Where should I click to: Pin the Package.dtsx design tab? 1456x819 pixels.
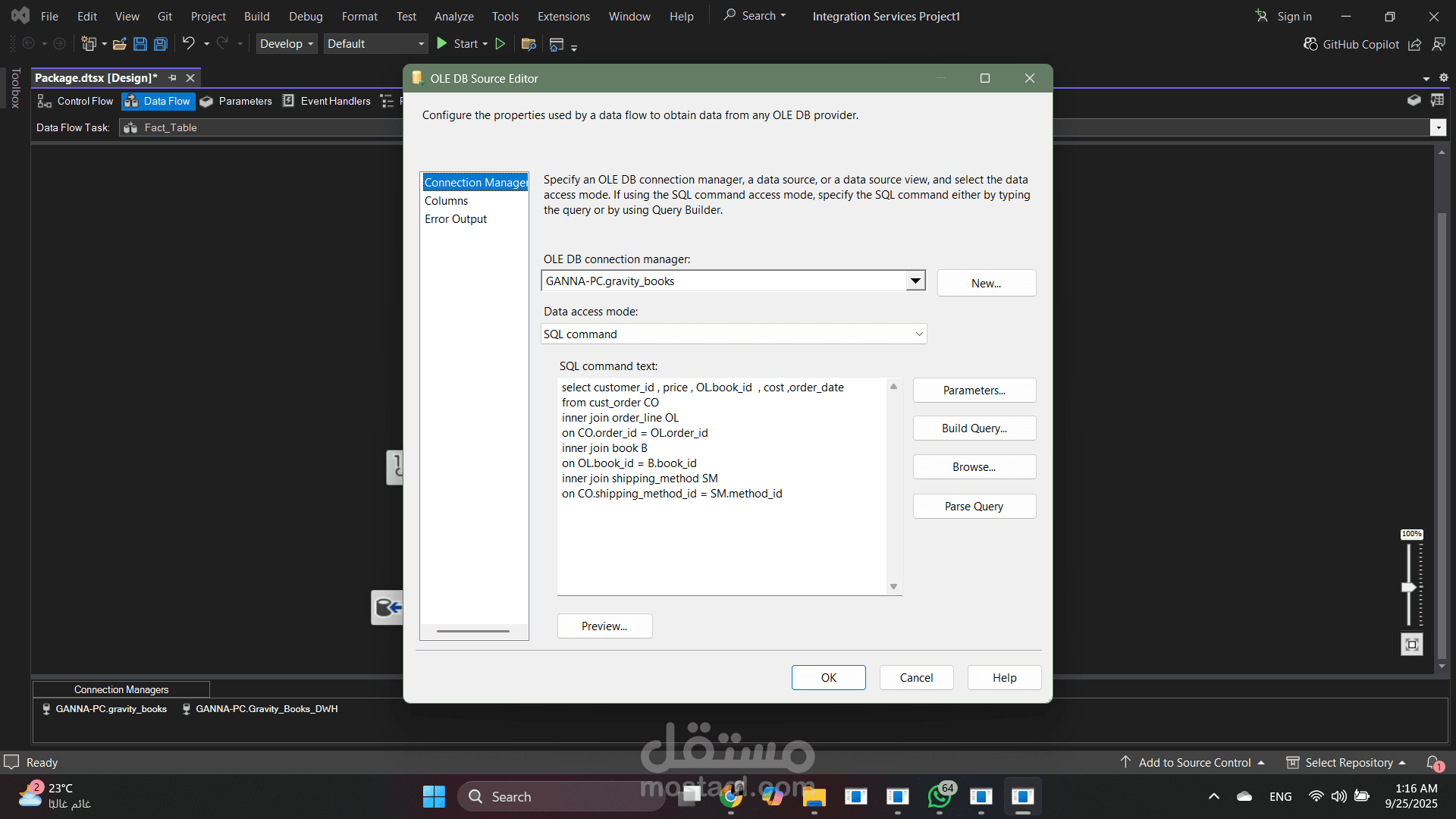coord(172,78)
